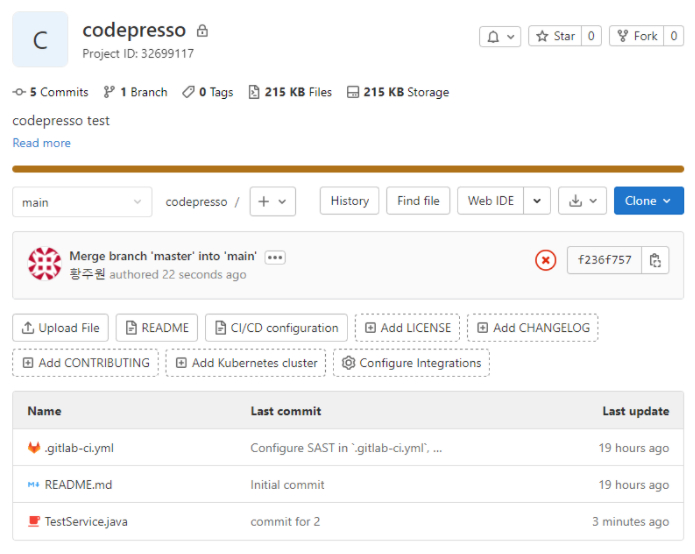The width and height of the screenshot is (695, 554).
Task: Open the Configure SAST commit message
Action: point(346,448)
